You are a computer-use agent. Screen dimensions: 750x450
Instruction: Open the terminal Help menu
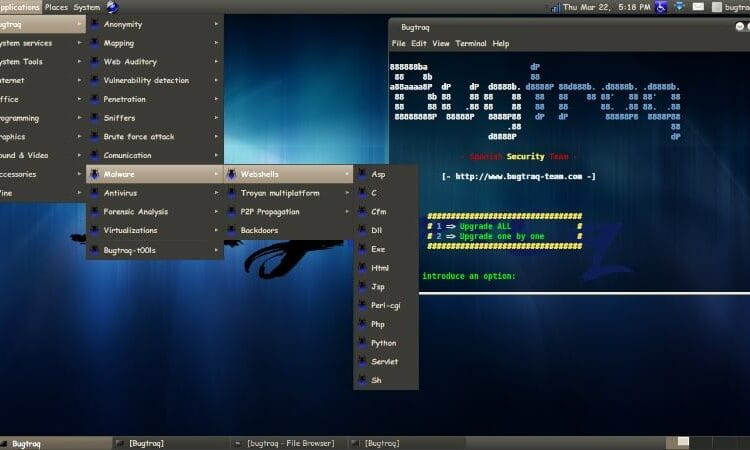pos(501,44)
